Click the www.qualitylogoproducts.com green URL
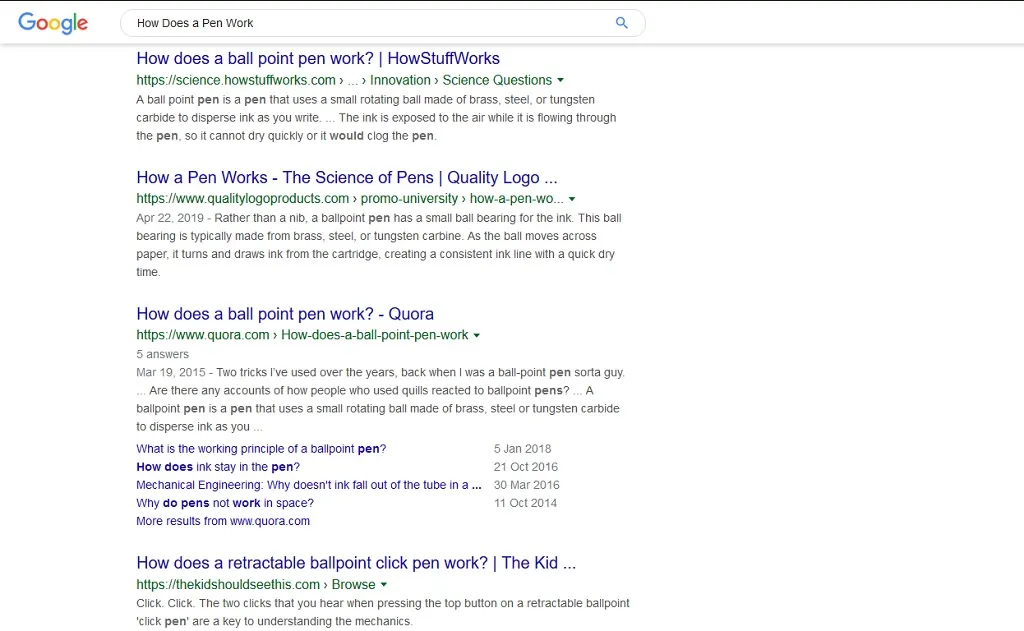Image resolution: width=1024 pixels, height=631 pixels. 350,199
